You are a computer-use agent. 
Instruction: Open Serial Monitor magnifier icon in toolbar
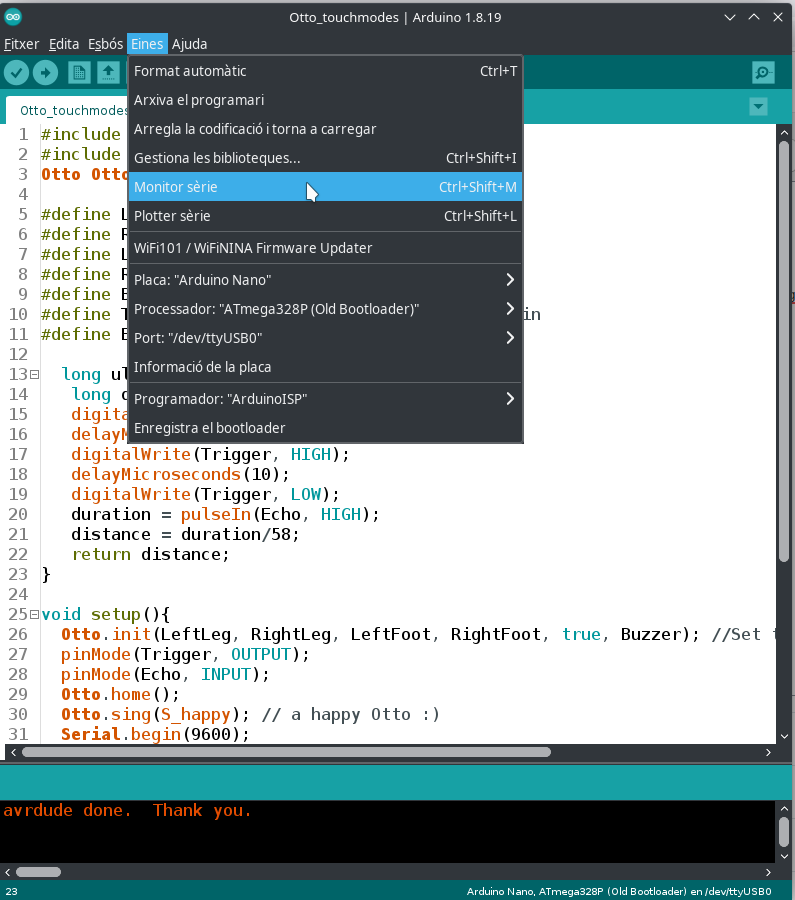point(763,72)
